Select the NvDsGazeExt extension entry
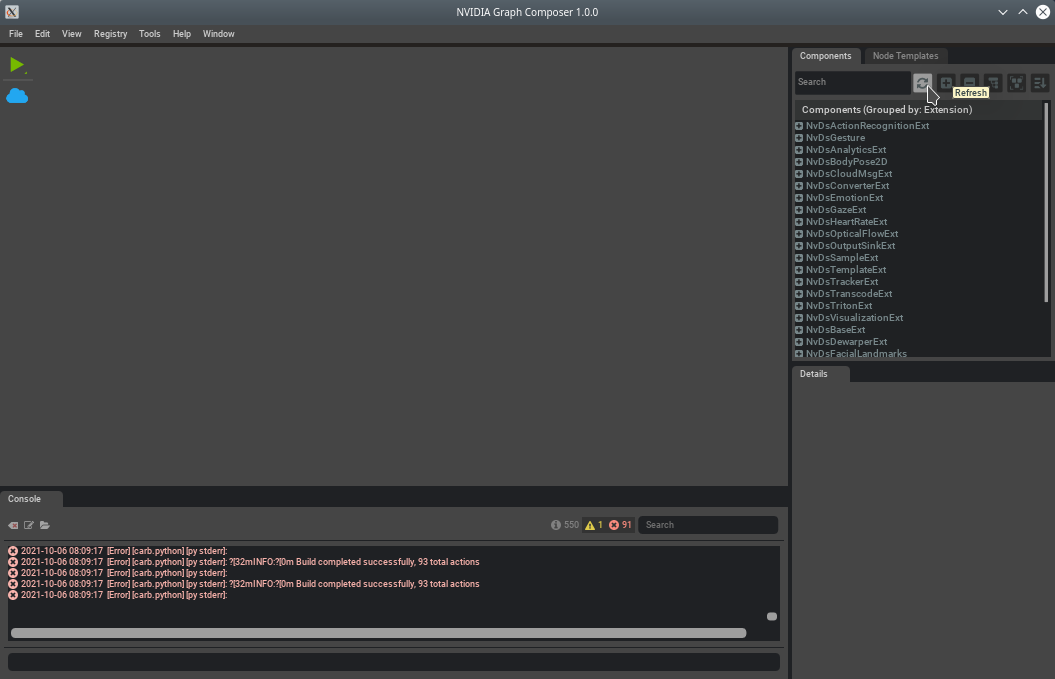This screenshot has width=1055, height=679. (x=836, y=210)
